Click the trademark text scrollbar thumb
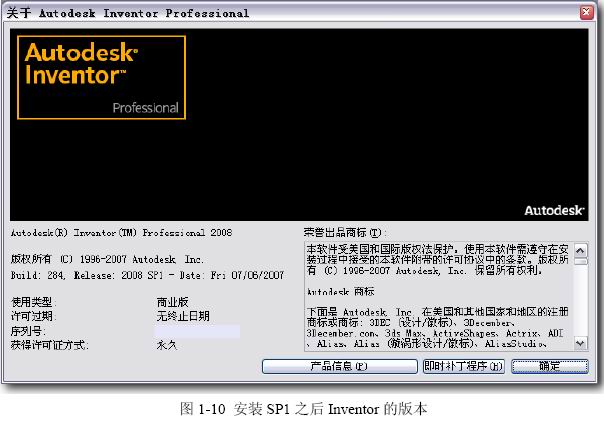The image size is (604, 424). [581, 261]
